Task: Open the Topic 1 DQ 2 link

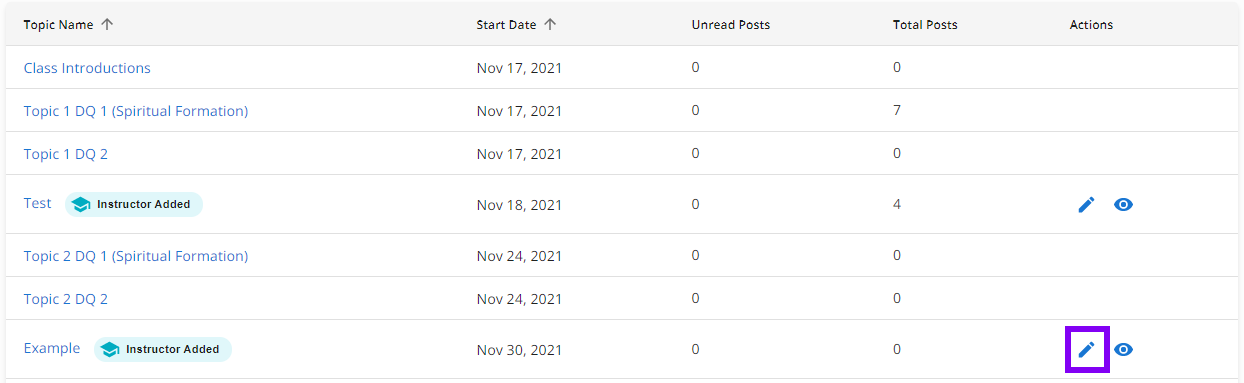Action: point(66,154)
